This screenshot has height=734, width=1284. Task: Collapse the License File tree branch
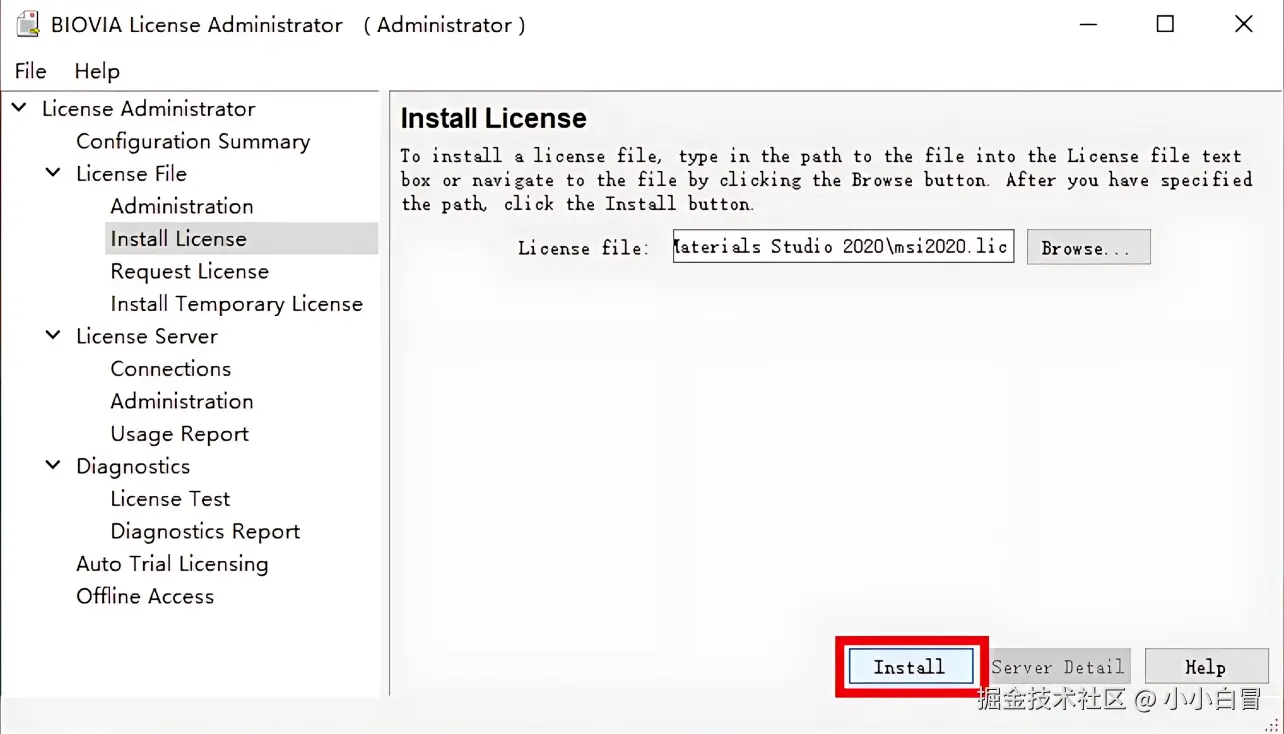[x=53, y=172]
